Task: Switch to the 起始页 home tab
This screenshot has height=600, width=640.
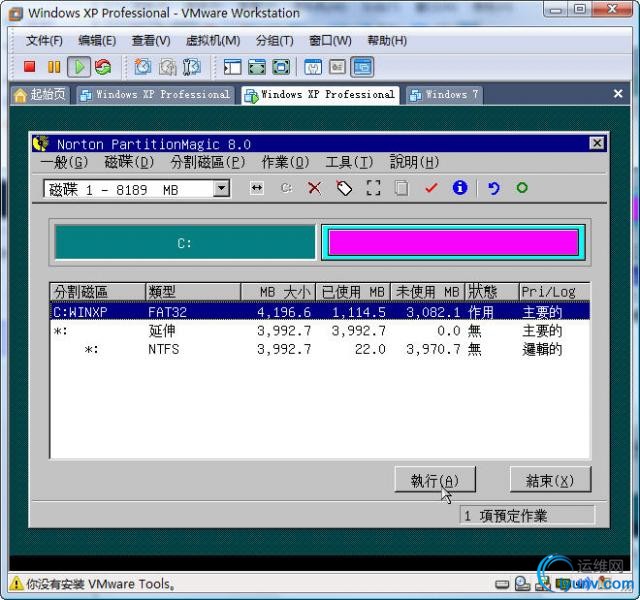Action: [40, 95]
